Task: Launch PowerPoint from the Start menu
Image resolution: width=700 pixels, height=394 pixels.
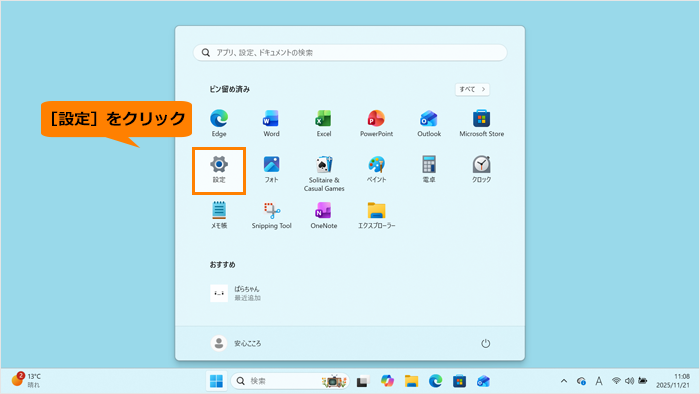Action: (x=376, y=124)
